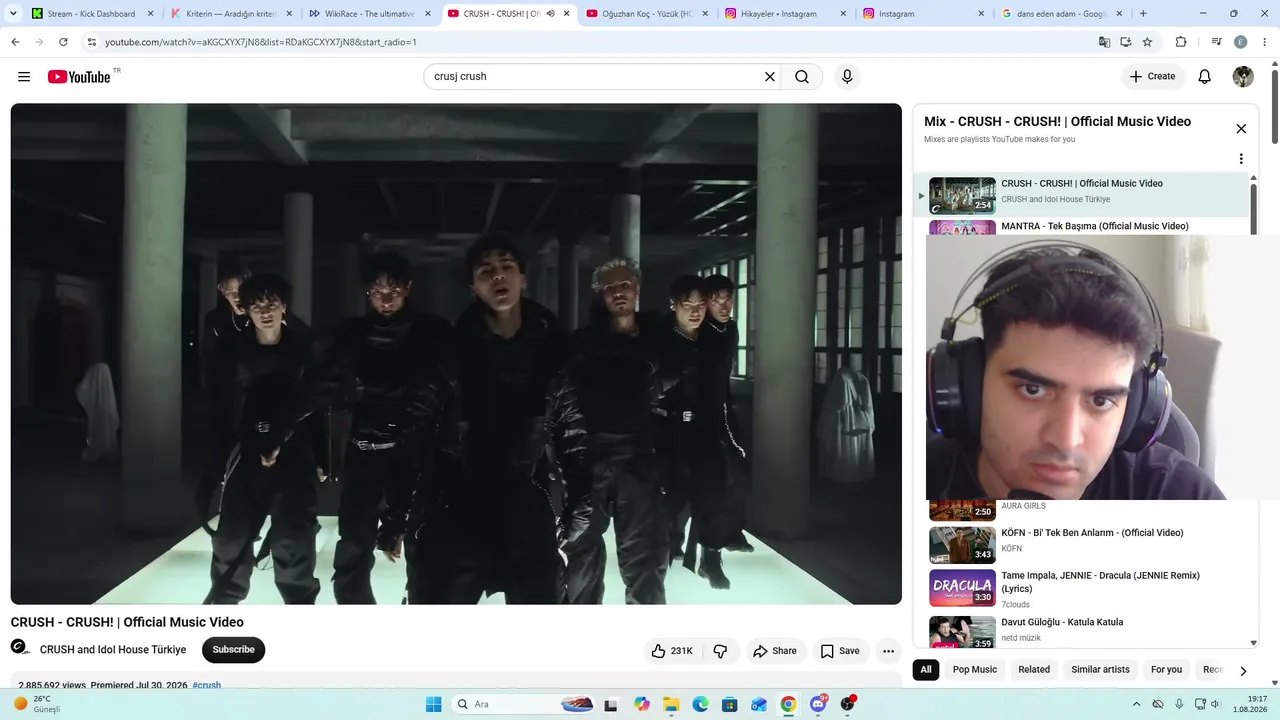Run the search with the magnifier button
This screenshot has width=1280, height=720.
pos(802,77)
